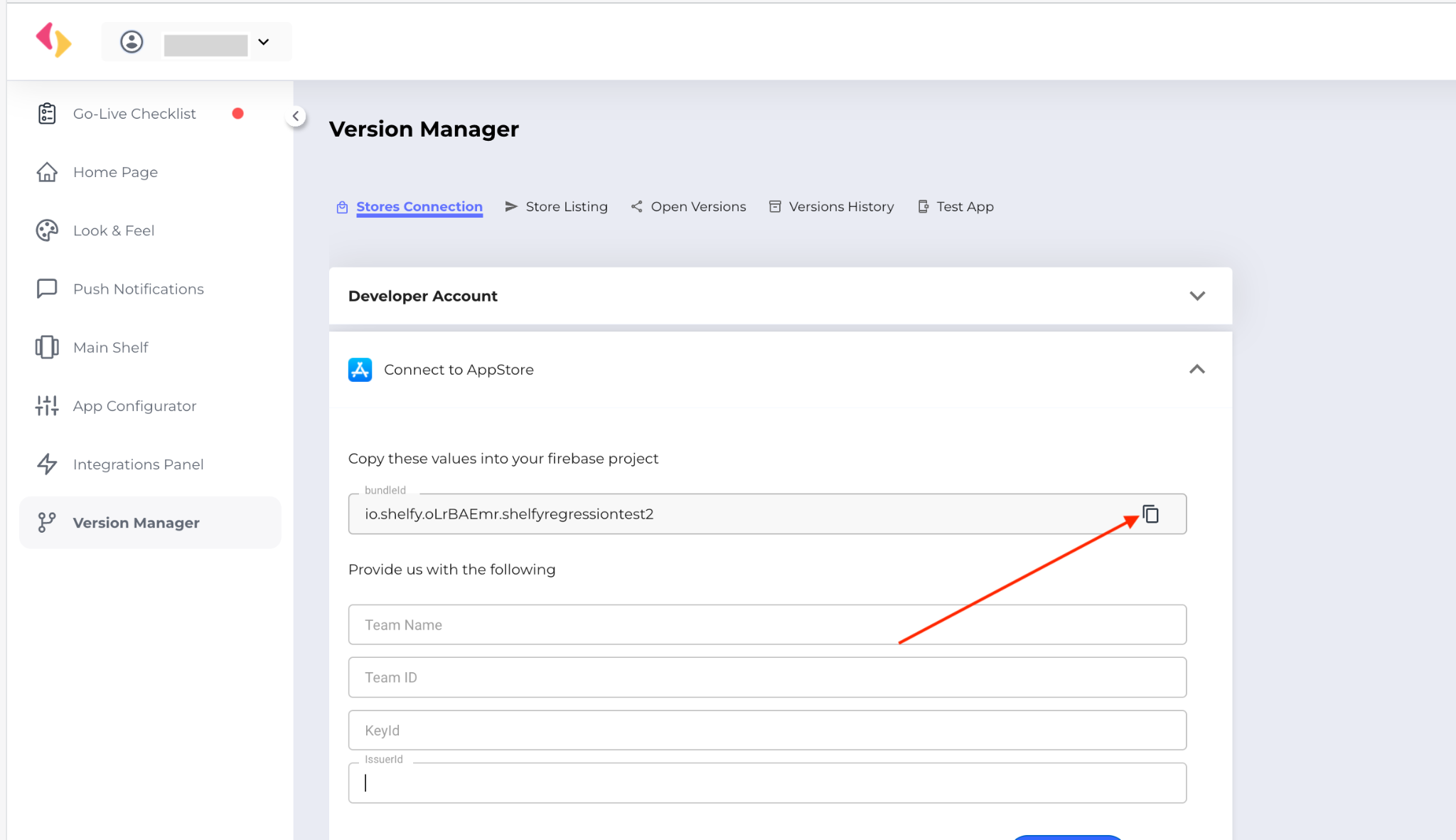Go to the Open Versions tab

[688, 206]
